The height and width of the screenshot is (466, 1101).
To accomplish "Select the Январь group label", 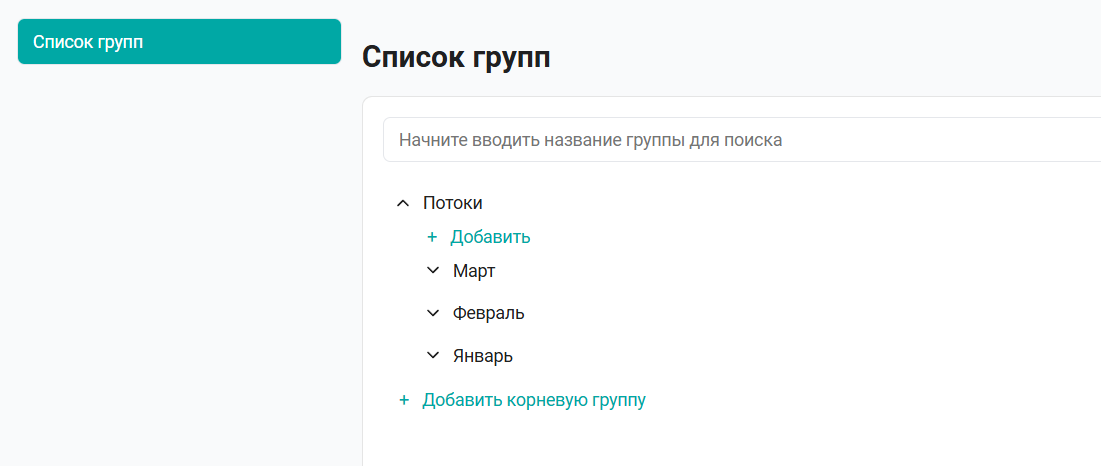I will [483, 356].
